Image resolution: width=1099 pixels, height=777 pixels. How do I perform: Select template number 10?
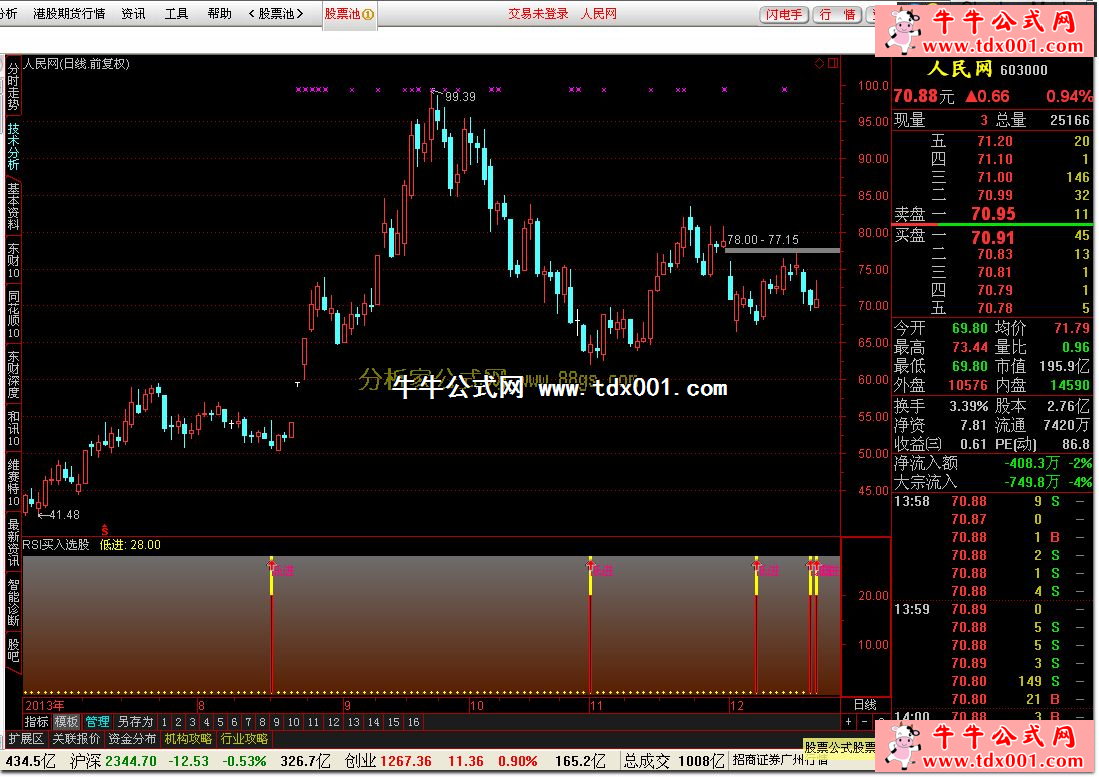point(294,722)
